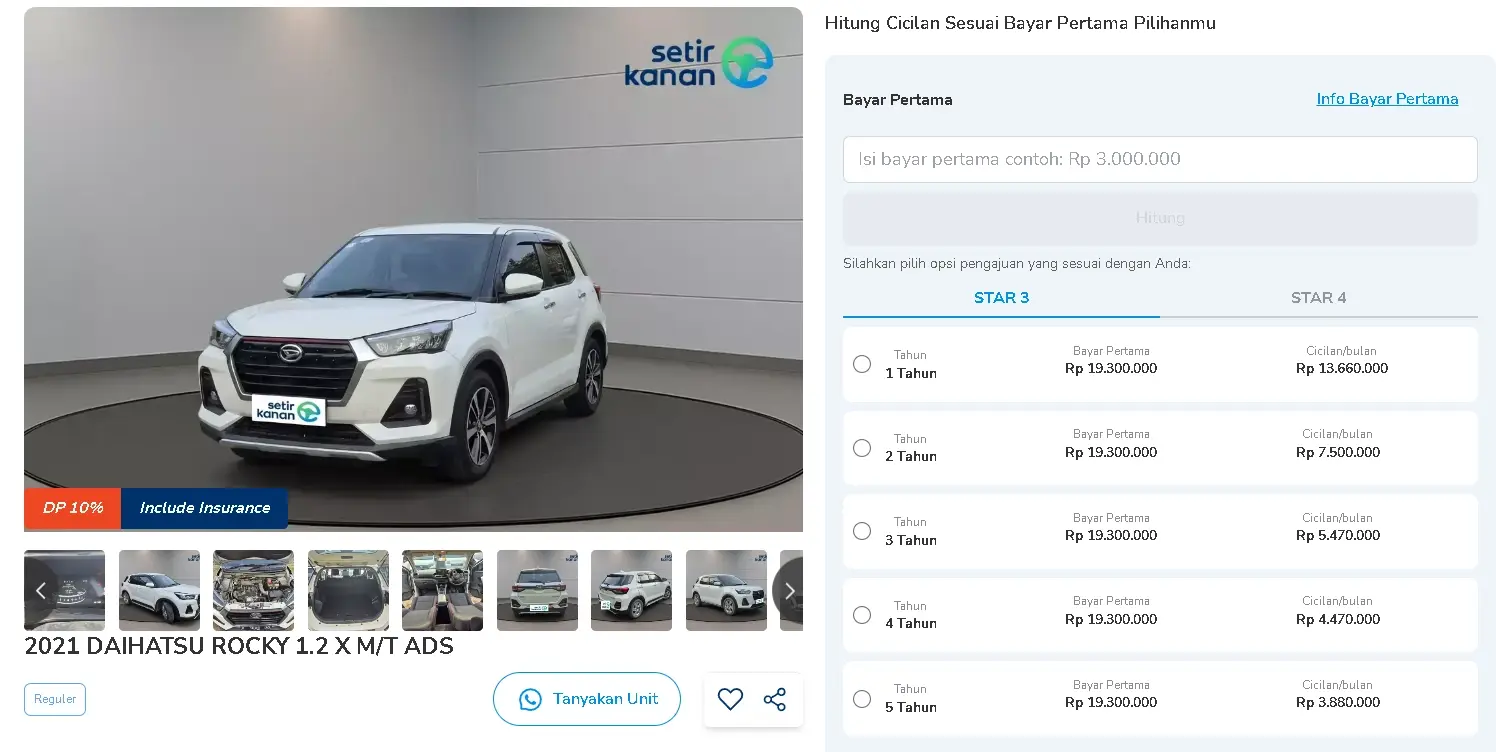The height and width of the screenshot is (752, 1496).
Task: Switch to the STAR 4 tab
Action: point(1318,298)
